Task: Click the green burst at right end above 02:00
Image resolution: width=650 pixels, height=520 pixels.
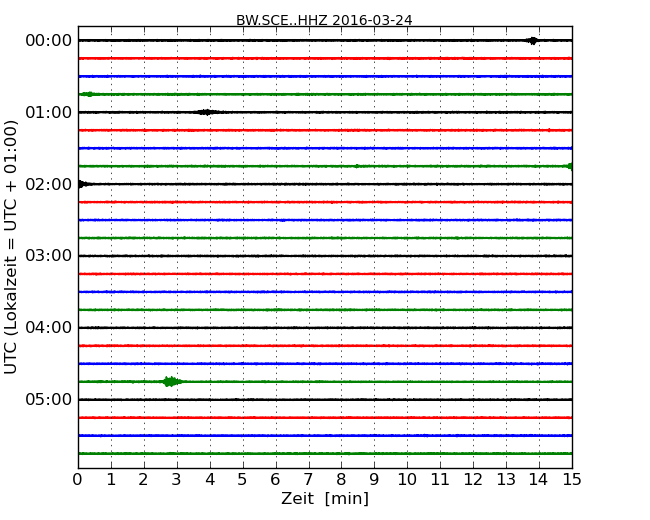Action: point(568,166)
